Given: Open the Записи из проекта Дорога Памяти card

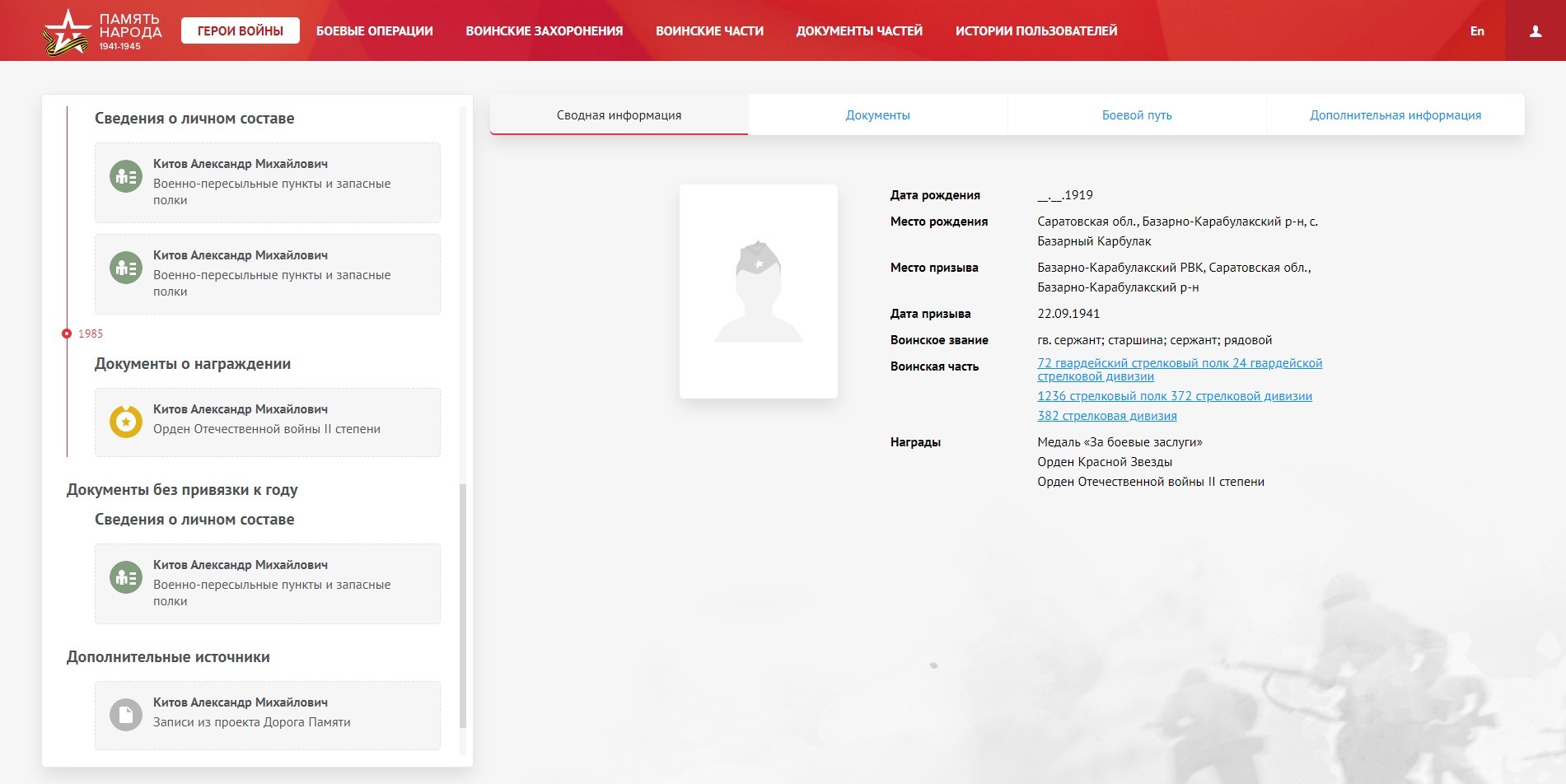Looking at the screenshot, I should [x=268, y=716].
